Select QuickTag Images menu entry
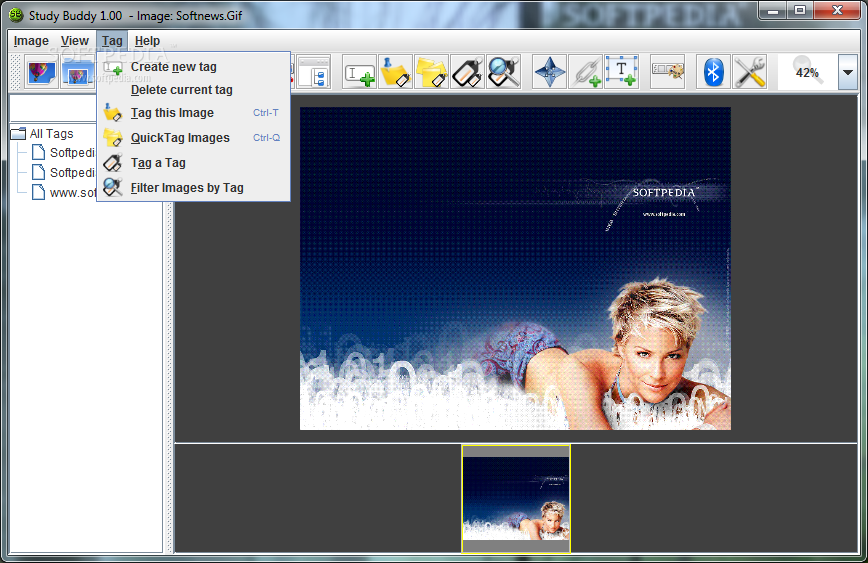 [193, 138]
